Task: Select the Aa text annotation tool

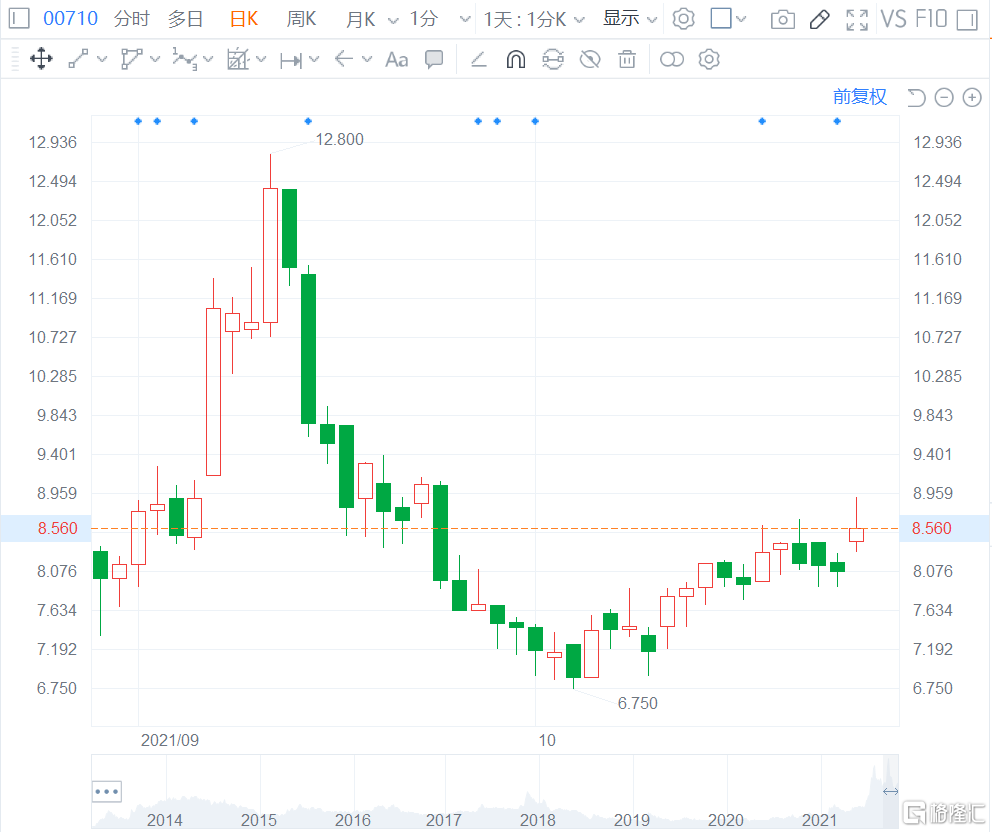Action: pyautogui.click(x=397, y=60)
